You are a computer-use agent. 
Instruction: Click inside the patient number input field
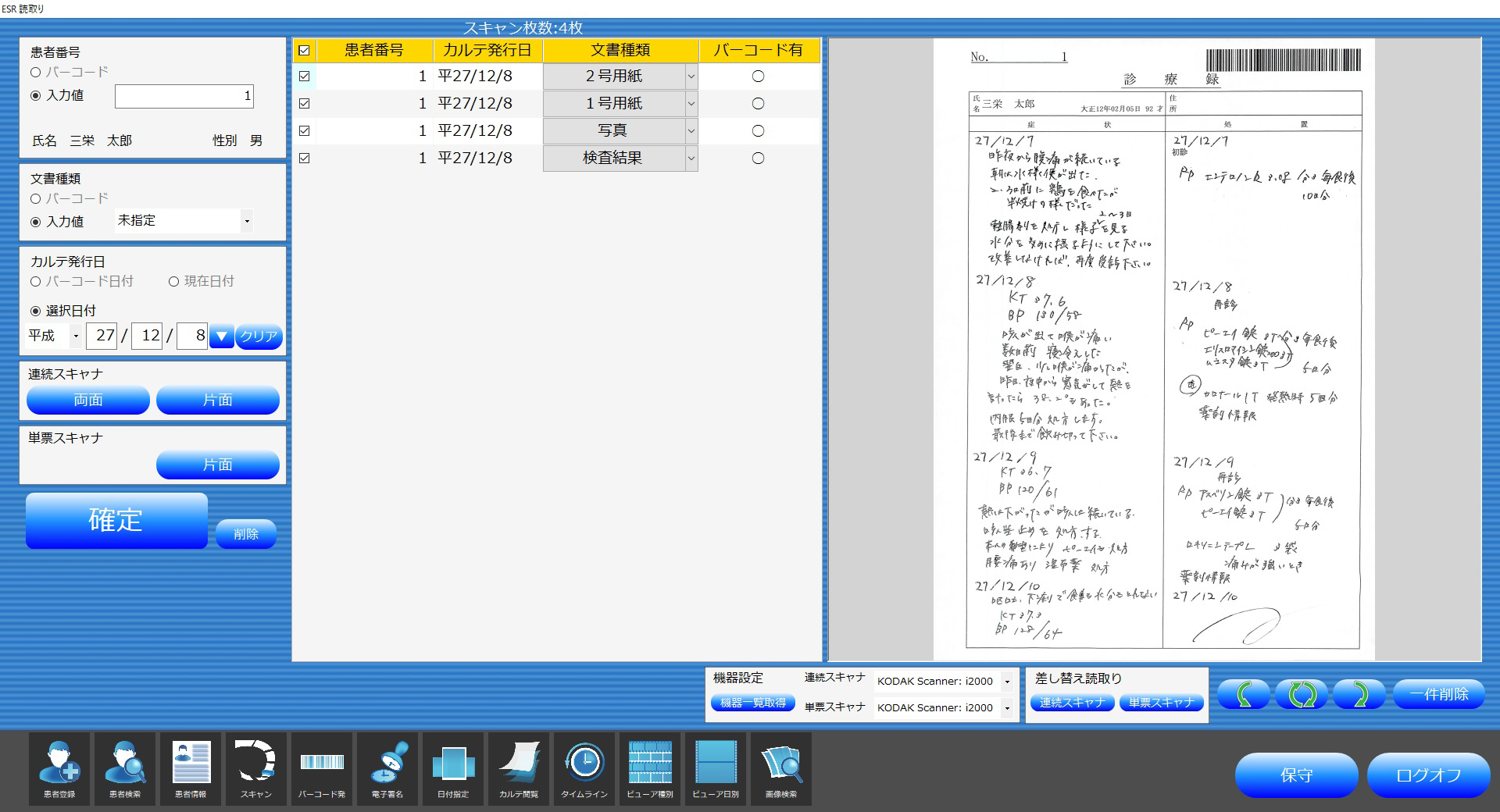[x=184, y=95]
